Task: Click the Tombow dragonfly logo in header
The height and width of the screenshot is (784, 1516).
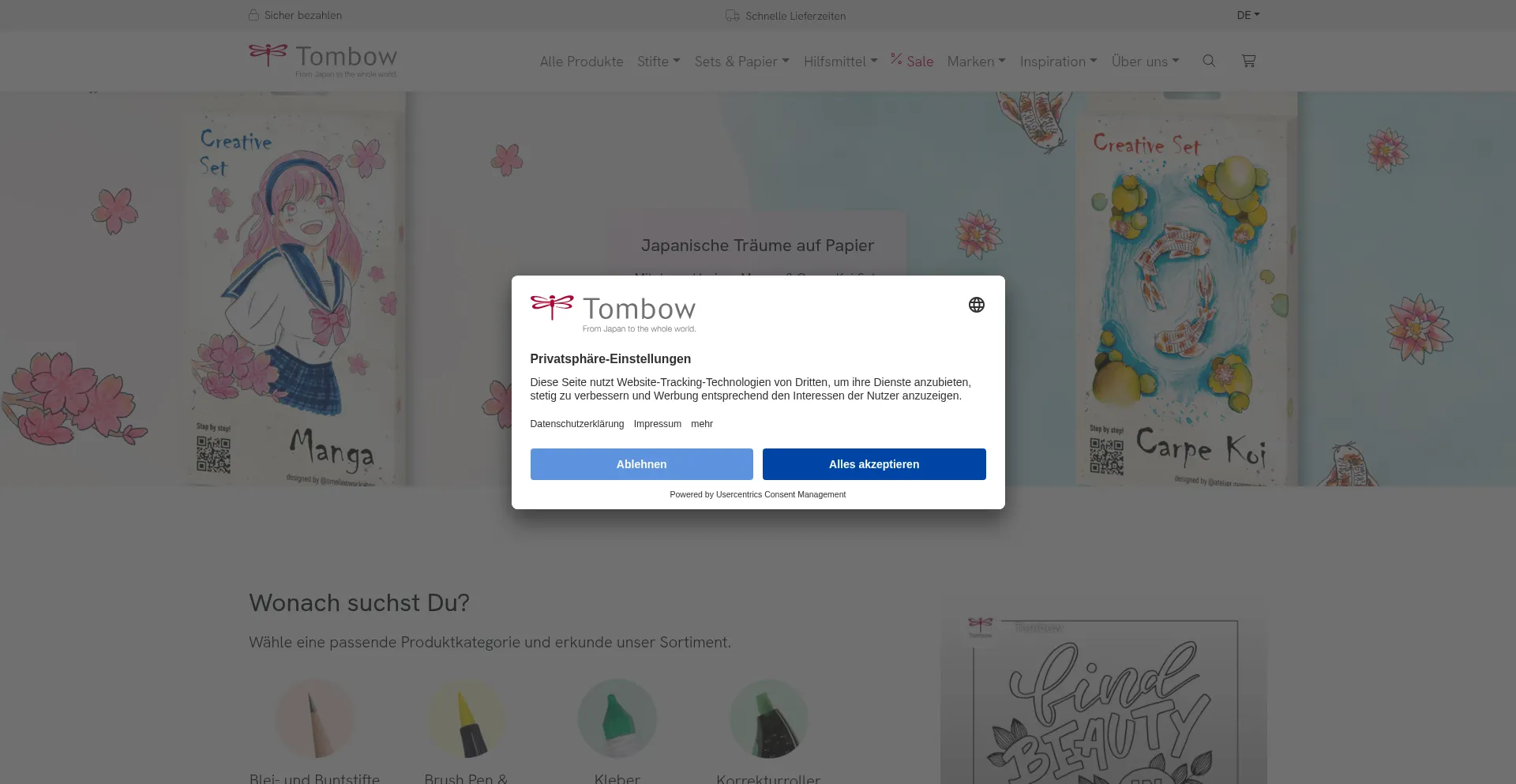Action: pyautogui.click(x=323, y=60)
